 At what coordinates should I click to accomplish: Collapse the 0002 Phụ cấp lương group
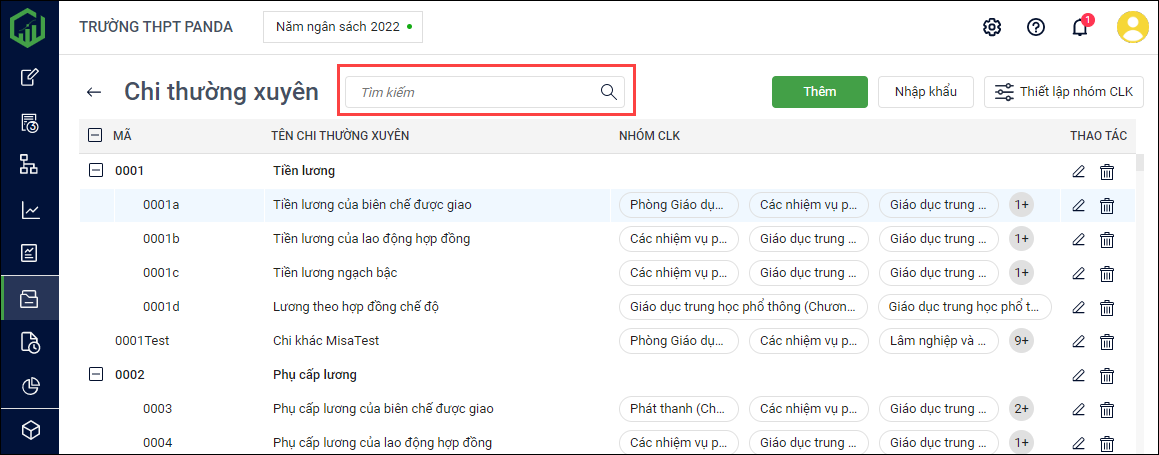click(x=96, y=375)
